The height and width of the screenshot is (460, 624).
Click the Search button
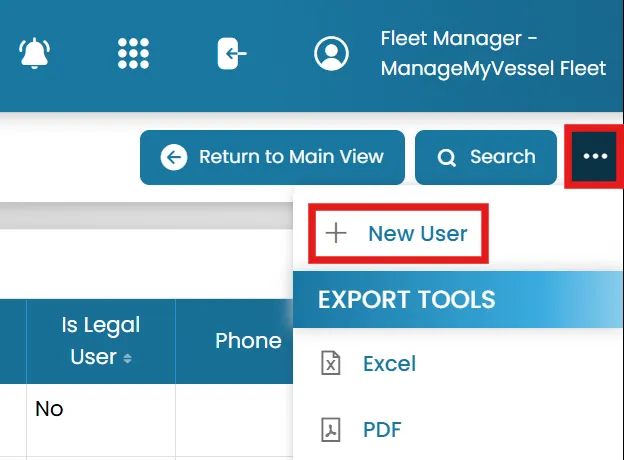click(x=486, y=157)
